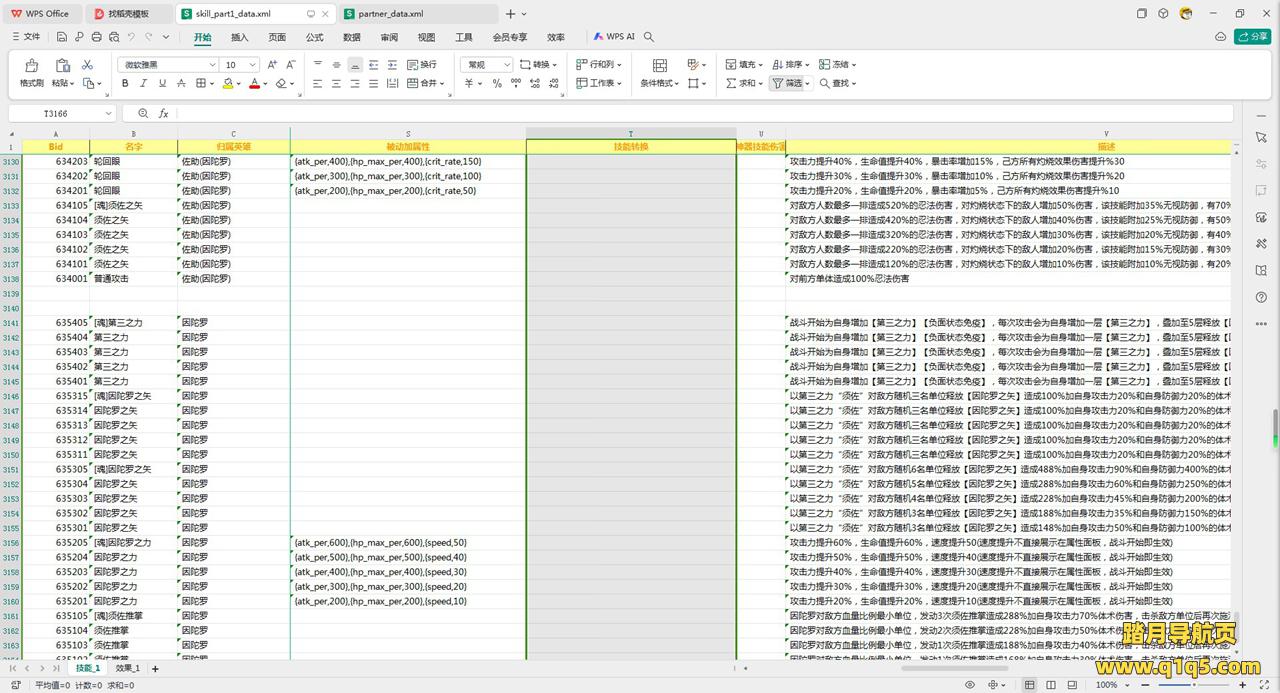Click the Save icon in quick access toolbar
Viewport: 1280px width, 693px height.
point(62,37)
